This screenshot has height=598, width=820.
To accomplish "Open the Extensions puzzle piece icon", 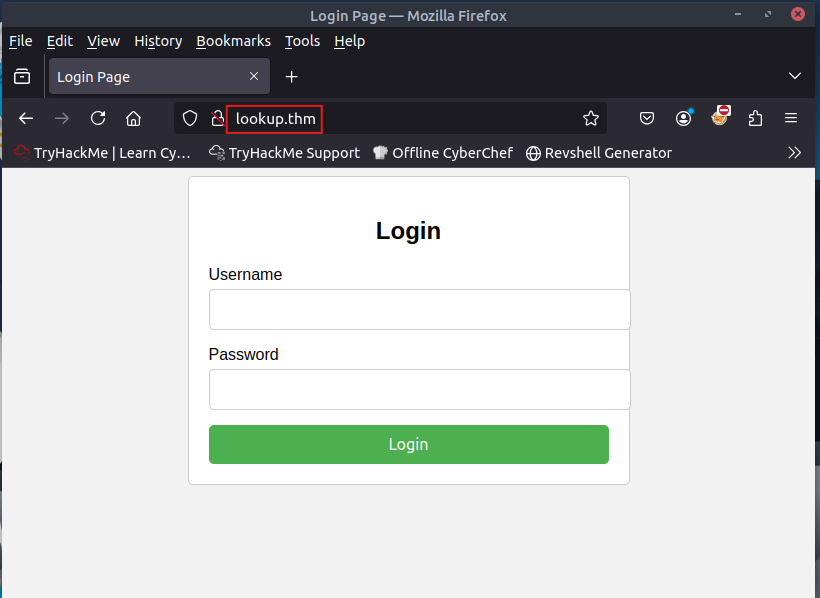I will 755,119.
